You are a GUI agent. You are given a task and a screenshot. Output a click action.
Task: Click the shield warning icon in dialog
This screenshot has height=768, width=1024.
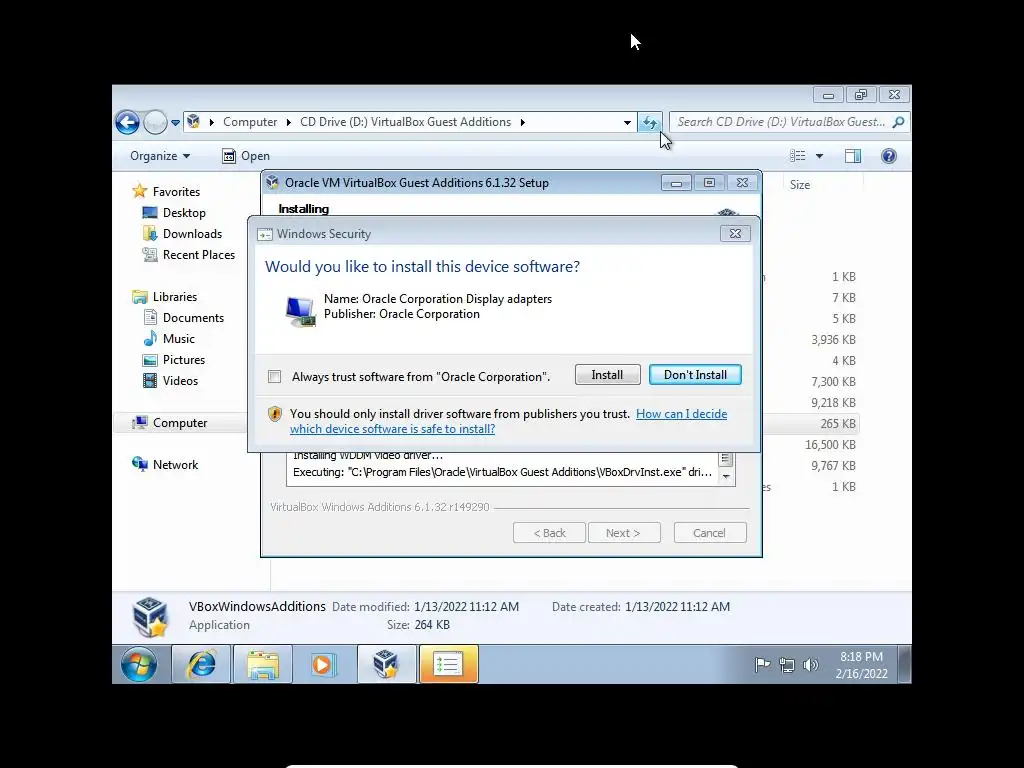coord(275,414)
